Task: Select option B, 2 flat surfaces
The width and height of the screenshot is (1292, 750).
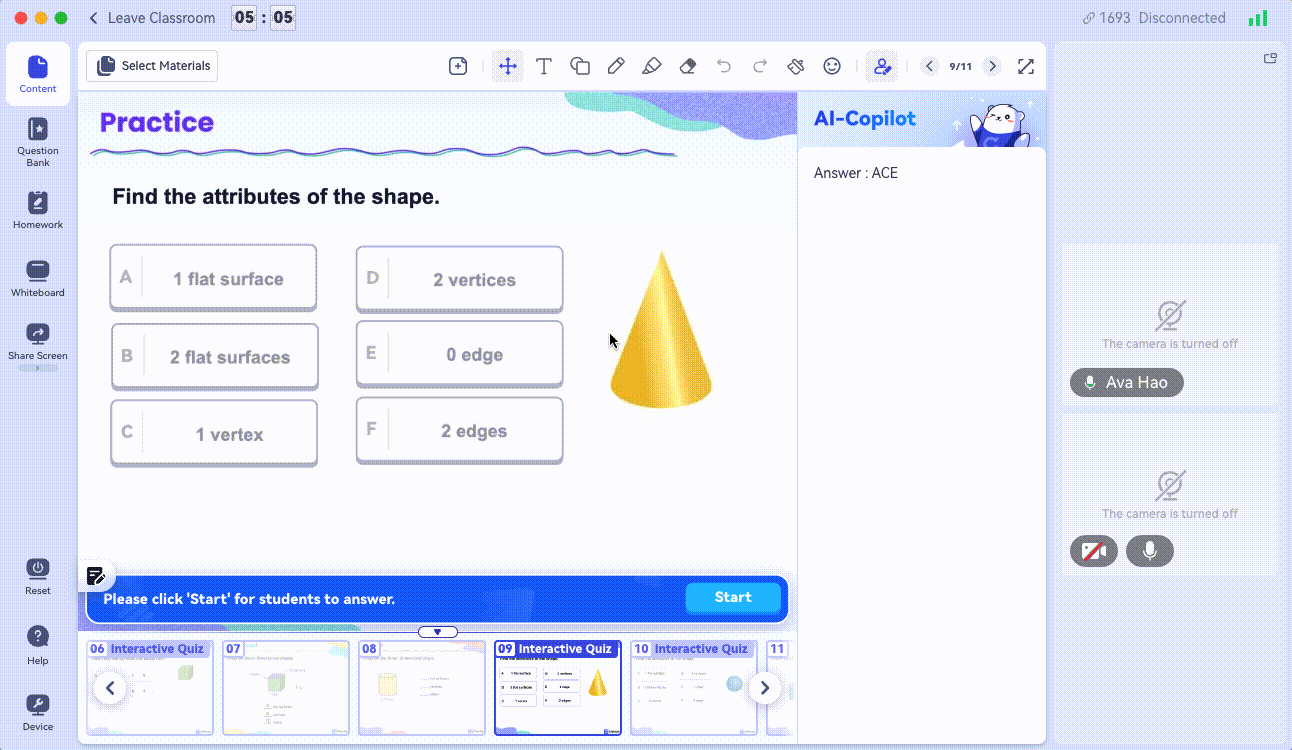Action: (x=214, y=356)
